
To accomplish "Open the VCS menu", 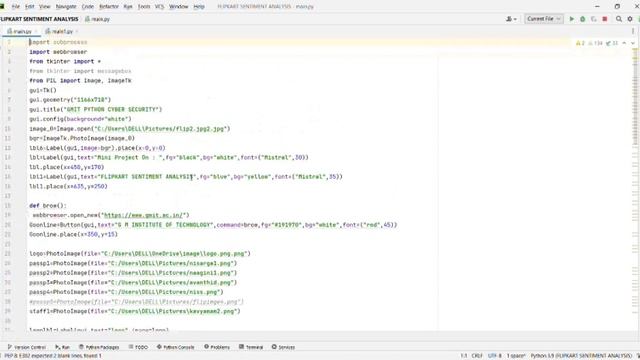I will click(159, 7).
